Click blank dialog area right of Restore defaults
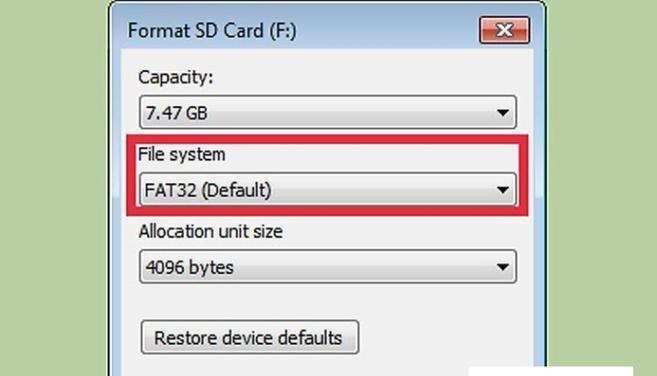657x376 pixels. (444, 337)
